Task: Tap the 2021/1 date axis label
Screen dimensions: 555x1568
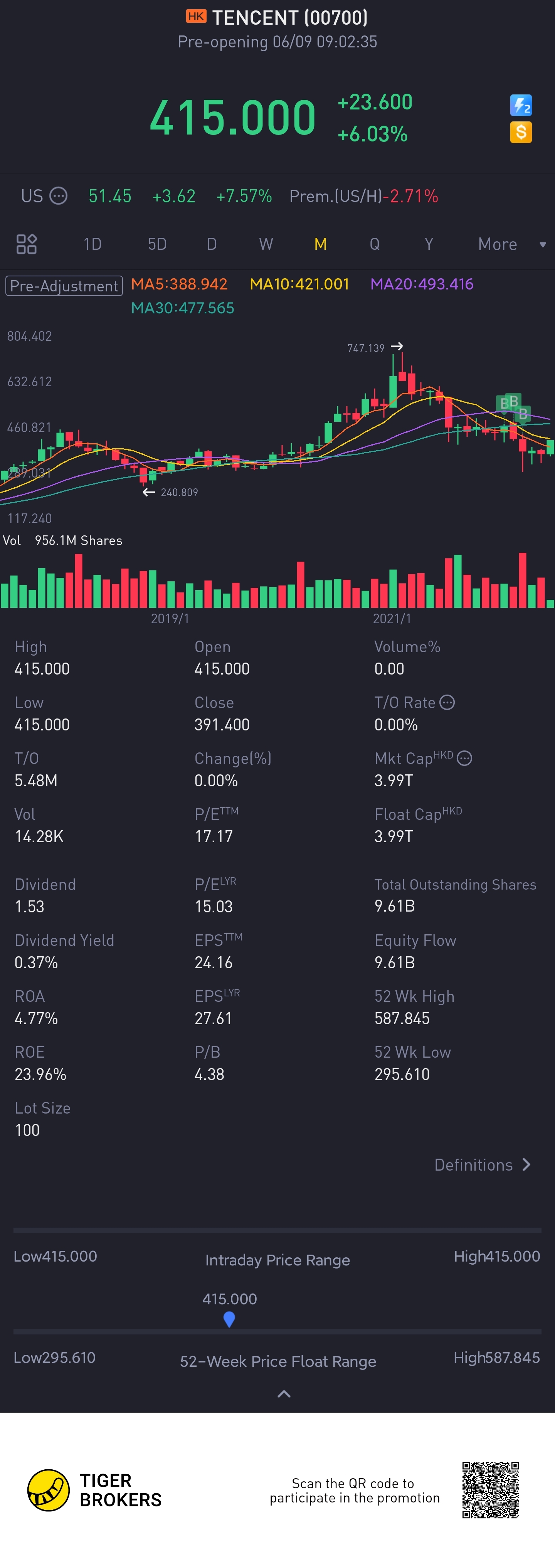Action: (x=392, y=618)
